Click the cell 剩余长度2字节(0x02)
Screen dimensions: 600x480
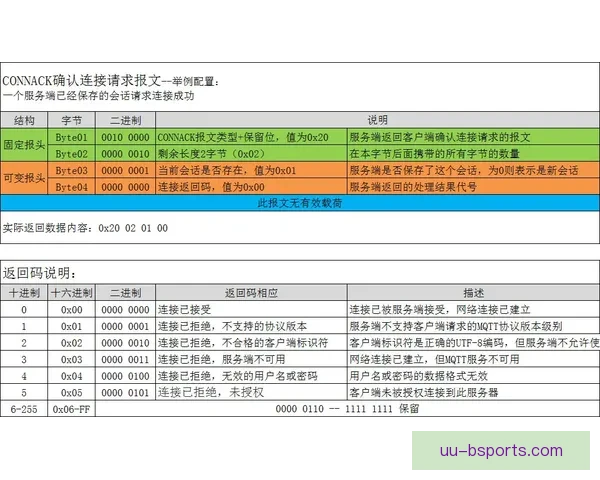point(251,153)
